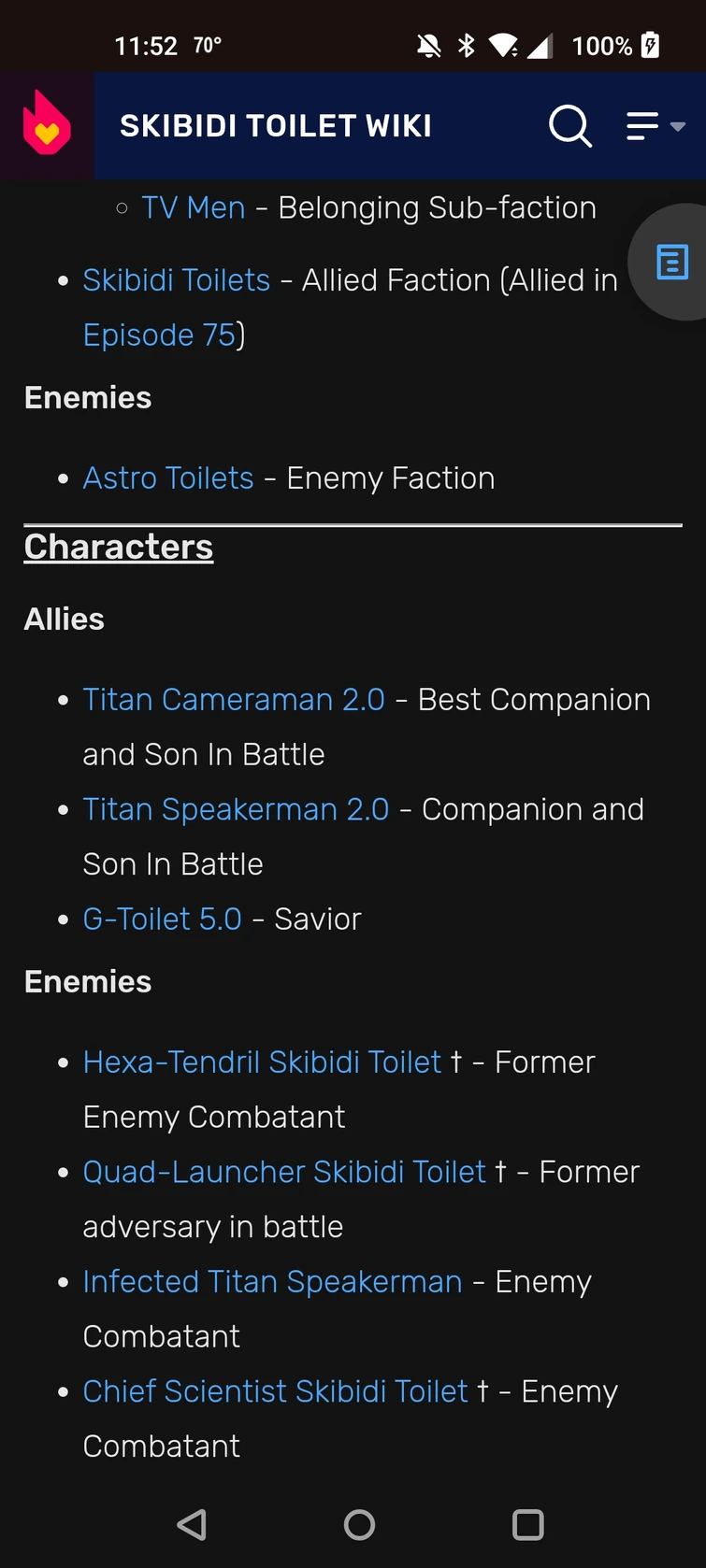Click the Fandom flame logo
The image size is (706, 1568).
coord(45,124)
